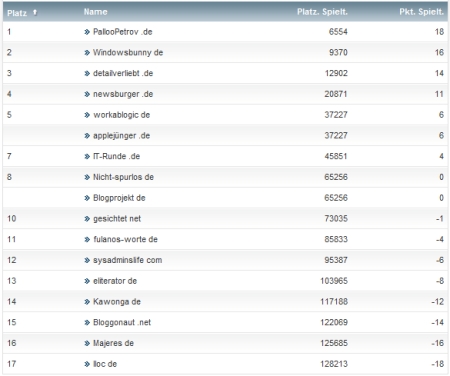Select the rank value 45851
The width and height of the screenshot is (450, 376).
[336, 156]
